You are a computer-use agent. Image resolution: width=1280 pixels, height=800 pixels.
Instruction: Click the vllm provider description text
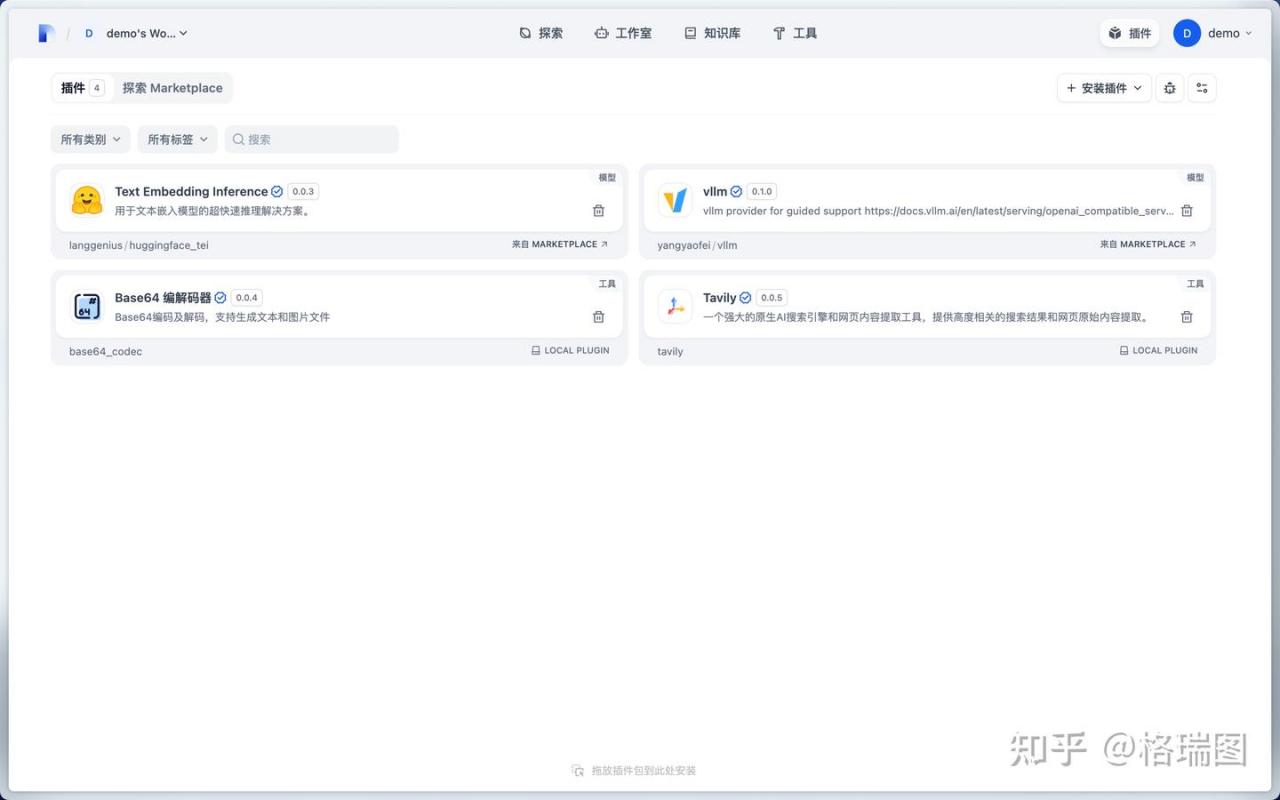click(x=938, y=211)
